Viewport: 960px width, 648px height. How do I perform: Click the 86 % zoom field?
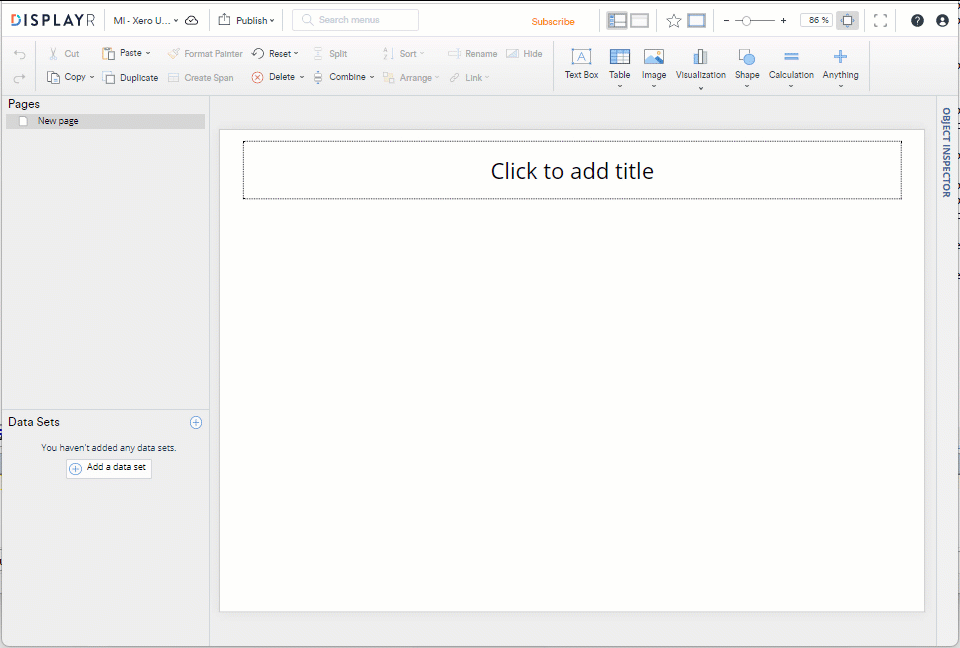[817, 20]
